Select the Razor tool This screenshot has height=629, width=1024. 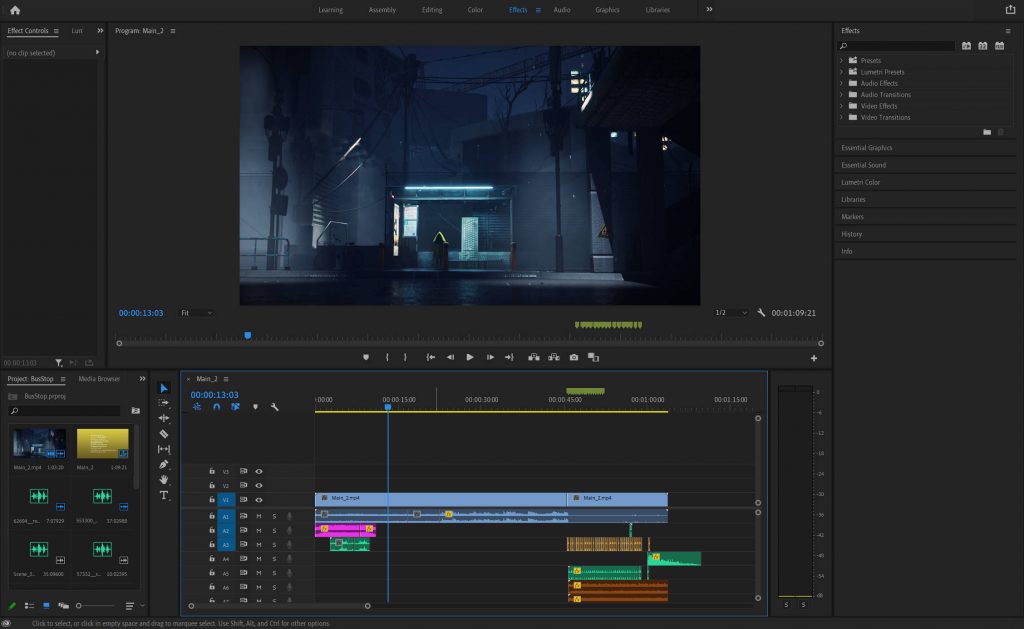(x=164, y=434)
